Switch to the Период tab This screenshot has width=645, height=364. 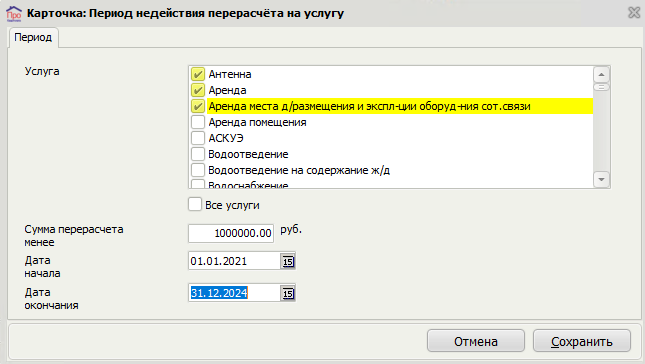pyautogui.click(x=33, y=37)
